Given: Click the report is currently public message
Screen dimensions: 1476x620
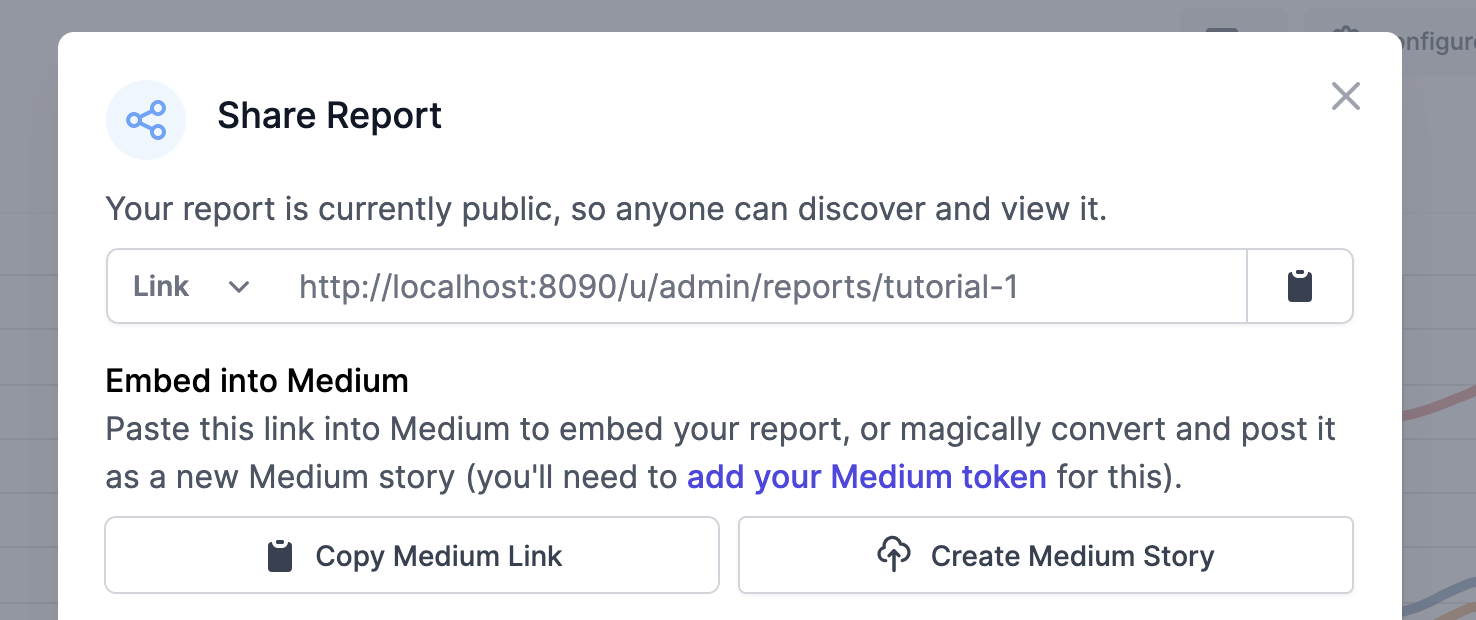Looking at the screenshot, I should tap(606, 210).
